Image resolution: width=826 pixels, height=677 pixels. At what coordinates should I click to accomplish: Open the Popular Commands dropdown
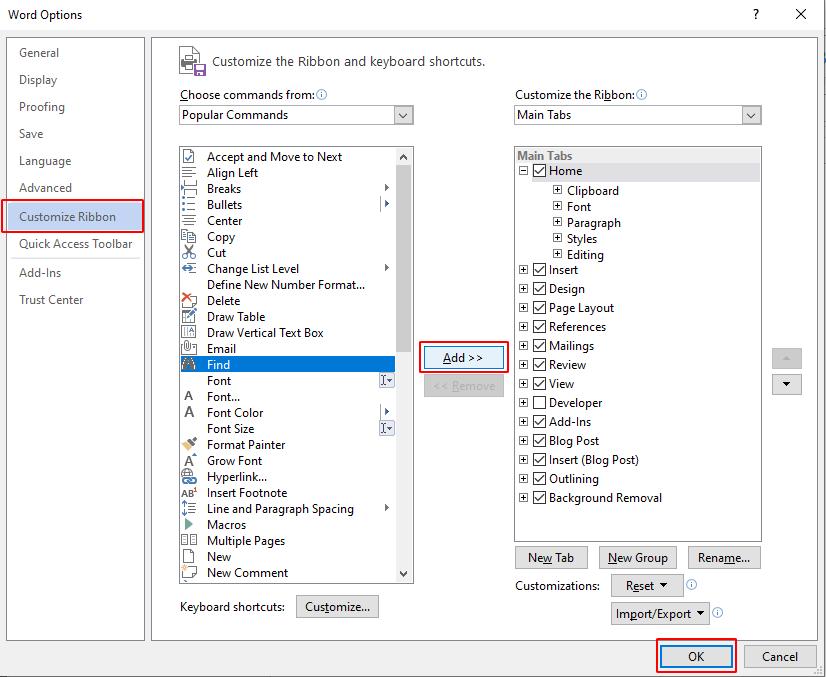(x=404, y=115)
